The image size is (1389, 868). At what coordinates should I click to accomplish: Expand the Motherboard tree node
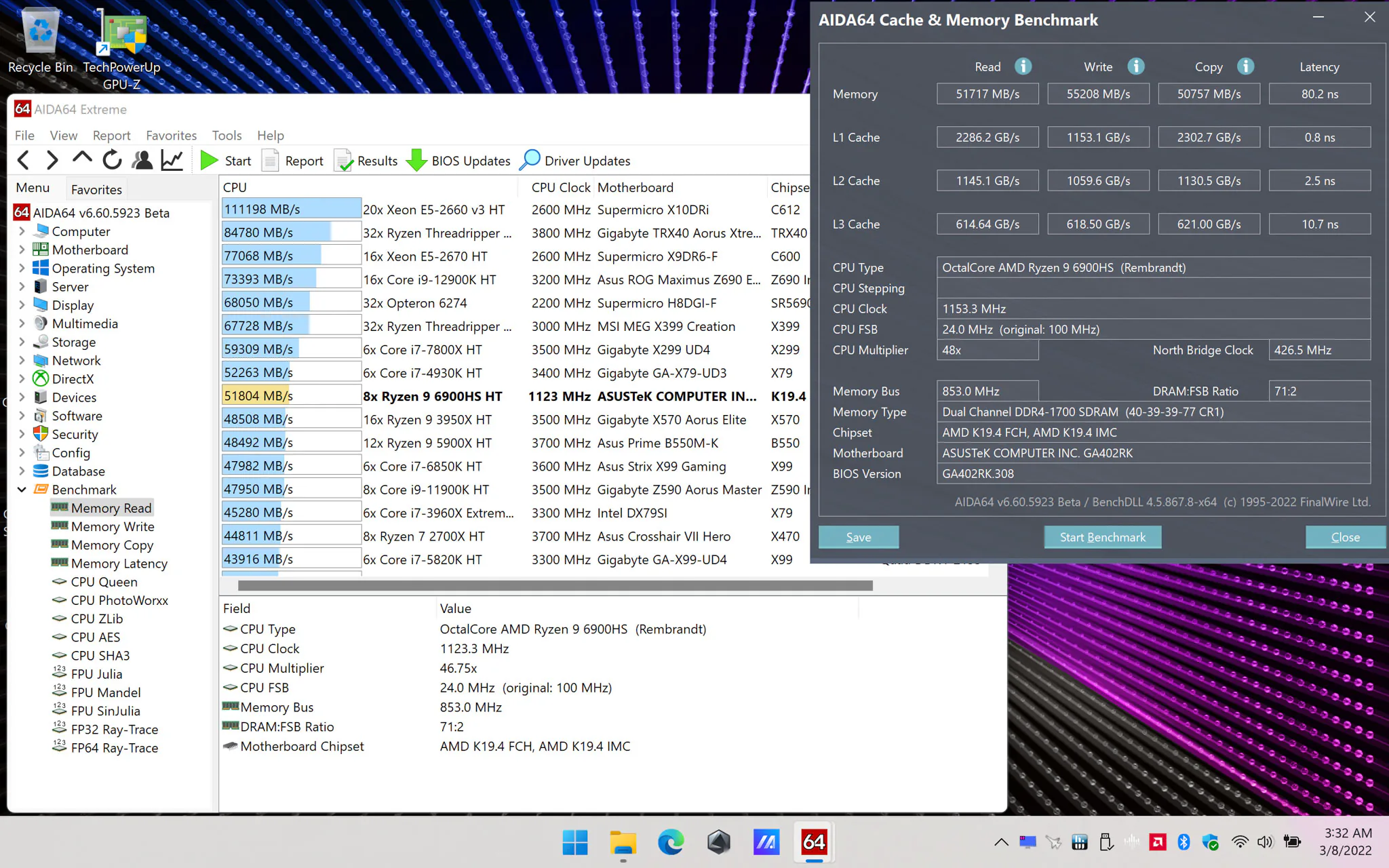(x=22, y=250)
